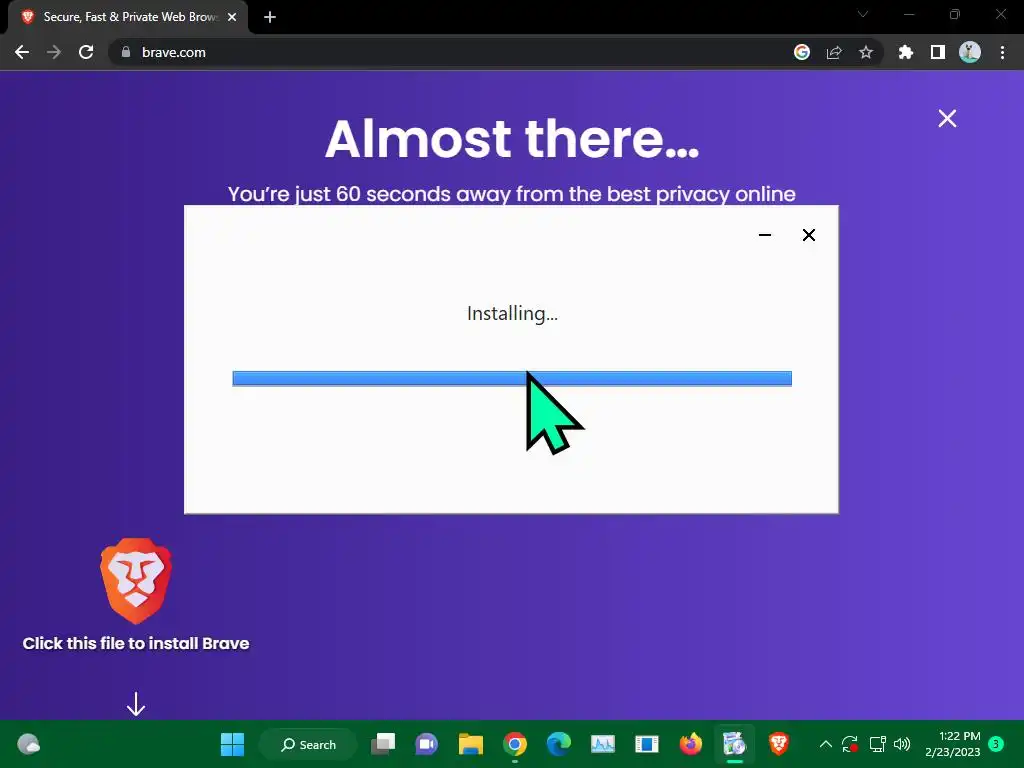Open the volume speaker tray icon
Screen dimensions: 1024x768
point(902,744)
